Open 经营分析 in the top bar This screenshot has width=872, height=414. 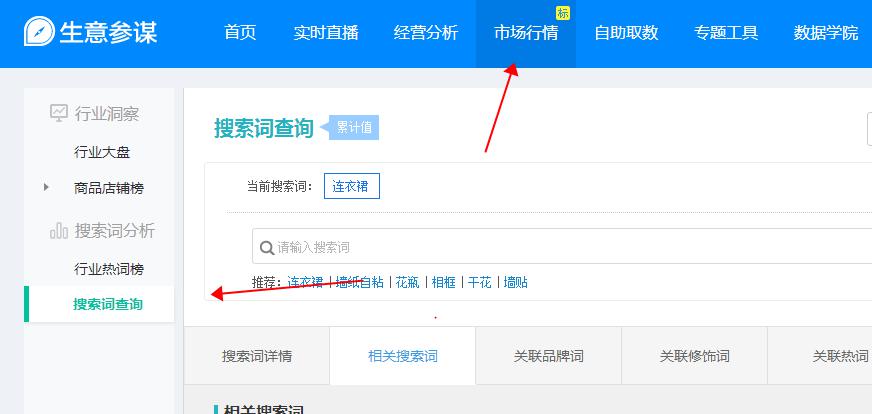(x=426, y=33)
